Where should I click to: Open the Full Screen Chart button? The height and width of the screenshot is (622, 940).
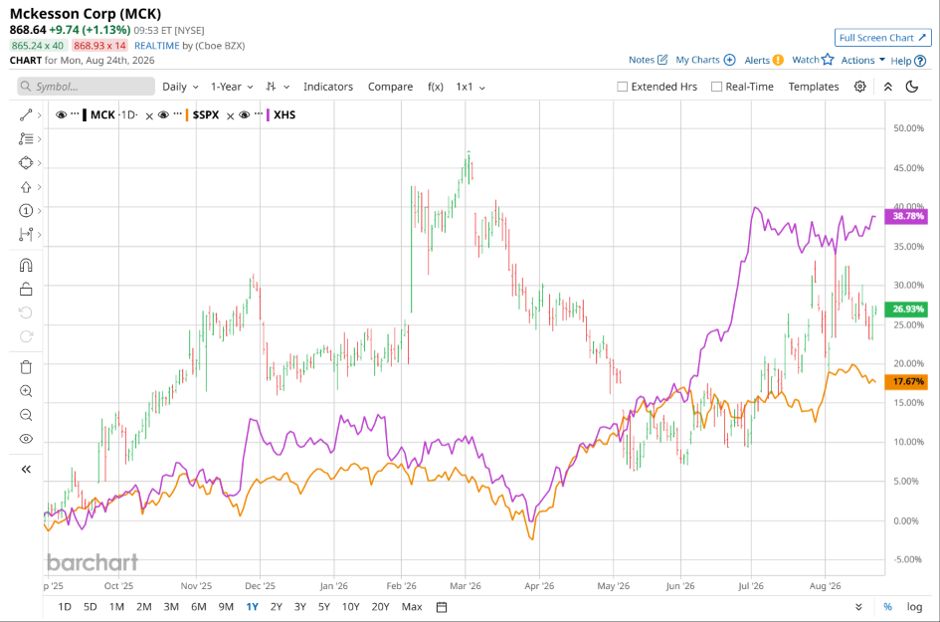[x=883, y=38]
